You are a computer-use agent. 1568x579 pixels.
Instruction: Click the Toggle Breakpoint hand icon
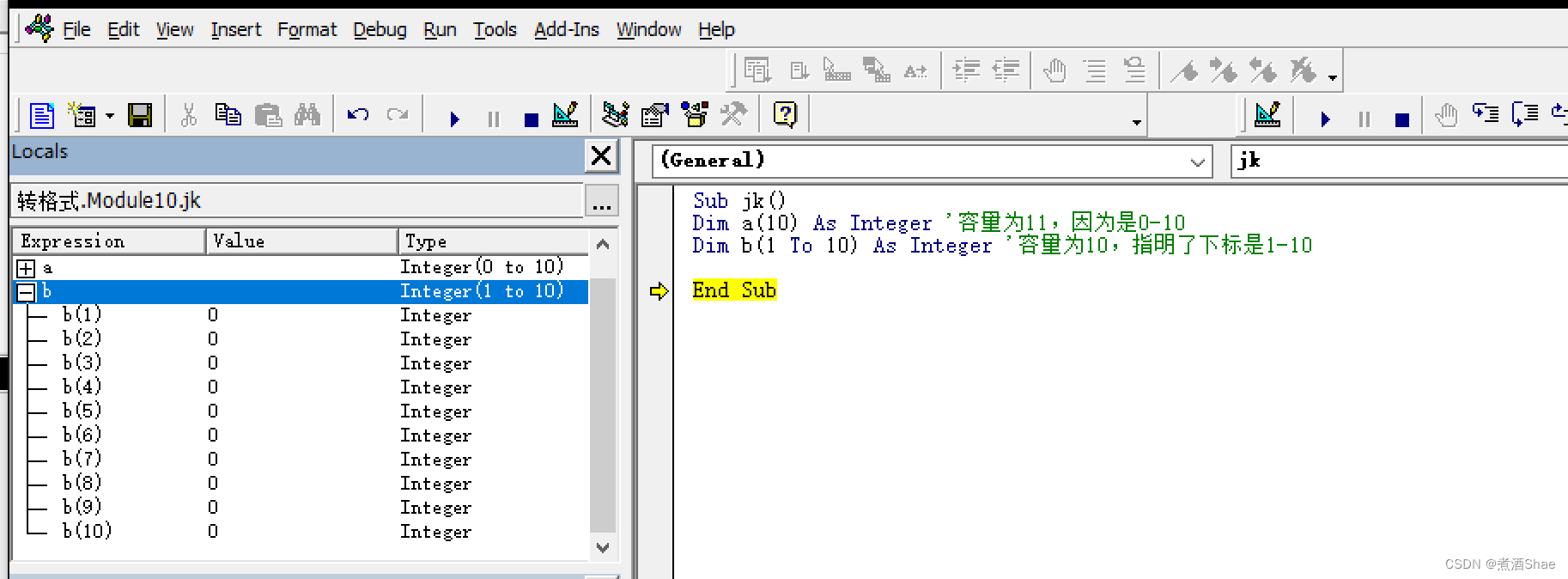click(1054, 70)
